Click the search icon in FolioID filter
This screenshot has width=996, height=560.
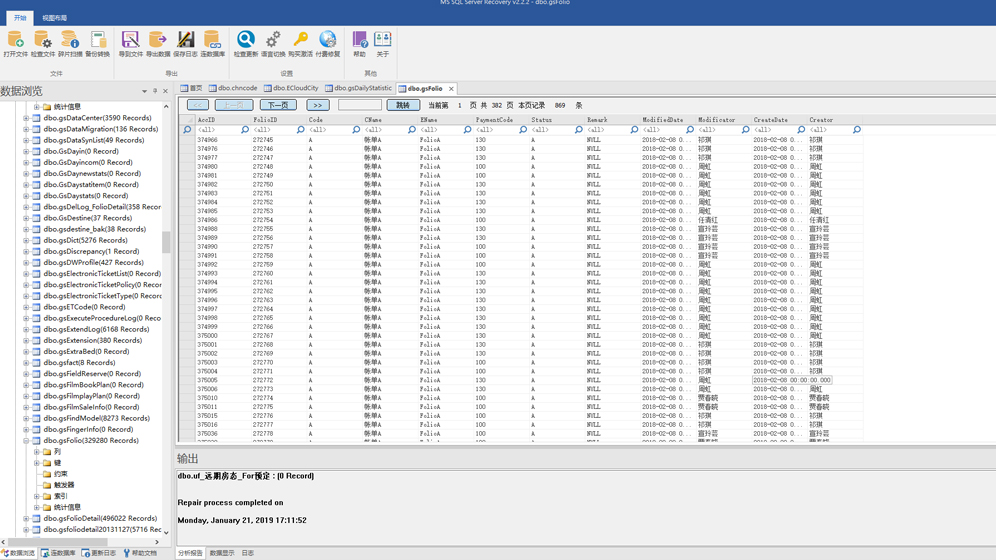click(300, 130)
